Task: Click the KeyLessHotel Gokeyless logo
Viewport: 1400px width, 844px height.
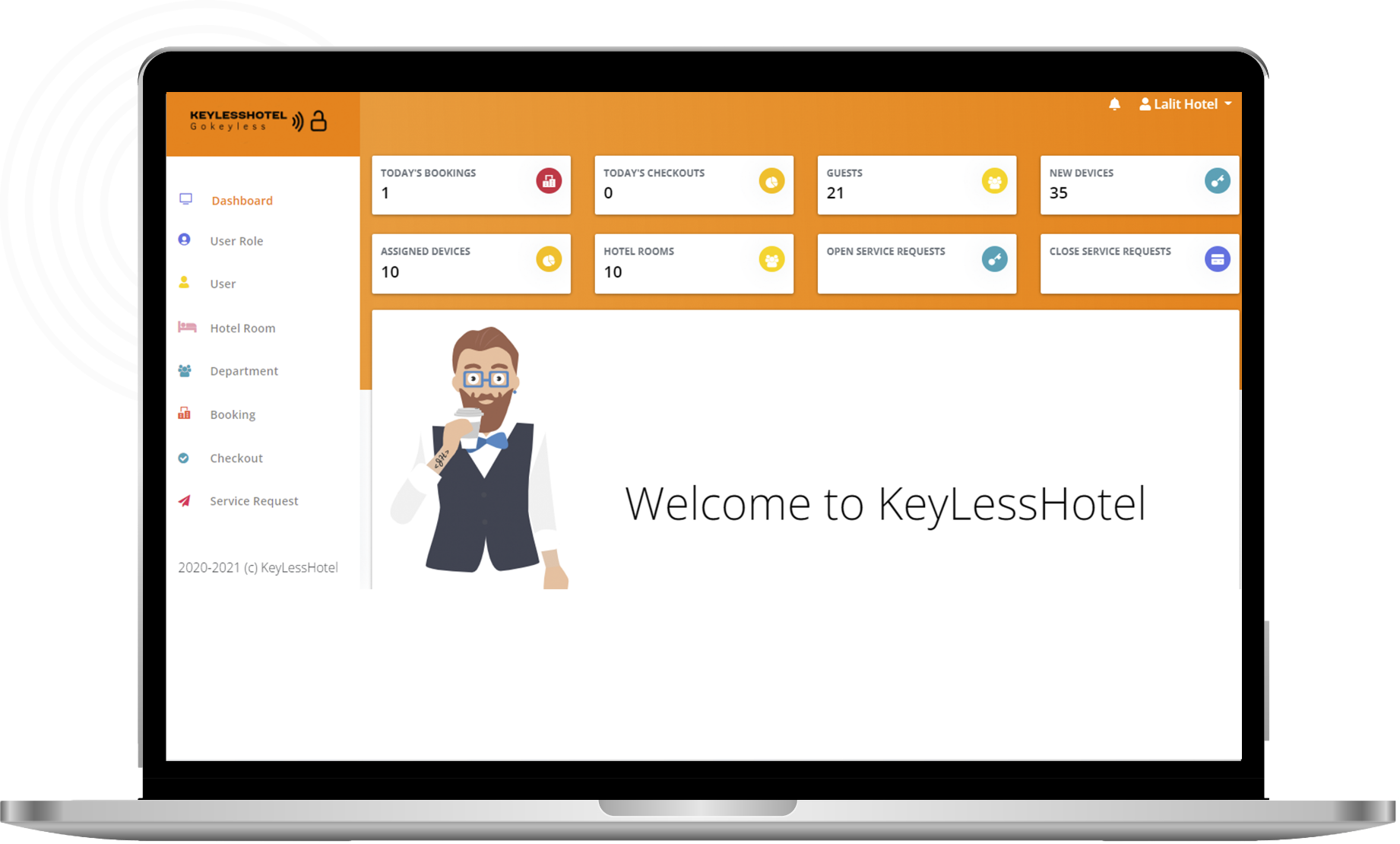Action: [258, 122]
